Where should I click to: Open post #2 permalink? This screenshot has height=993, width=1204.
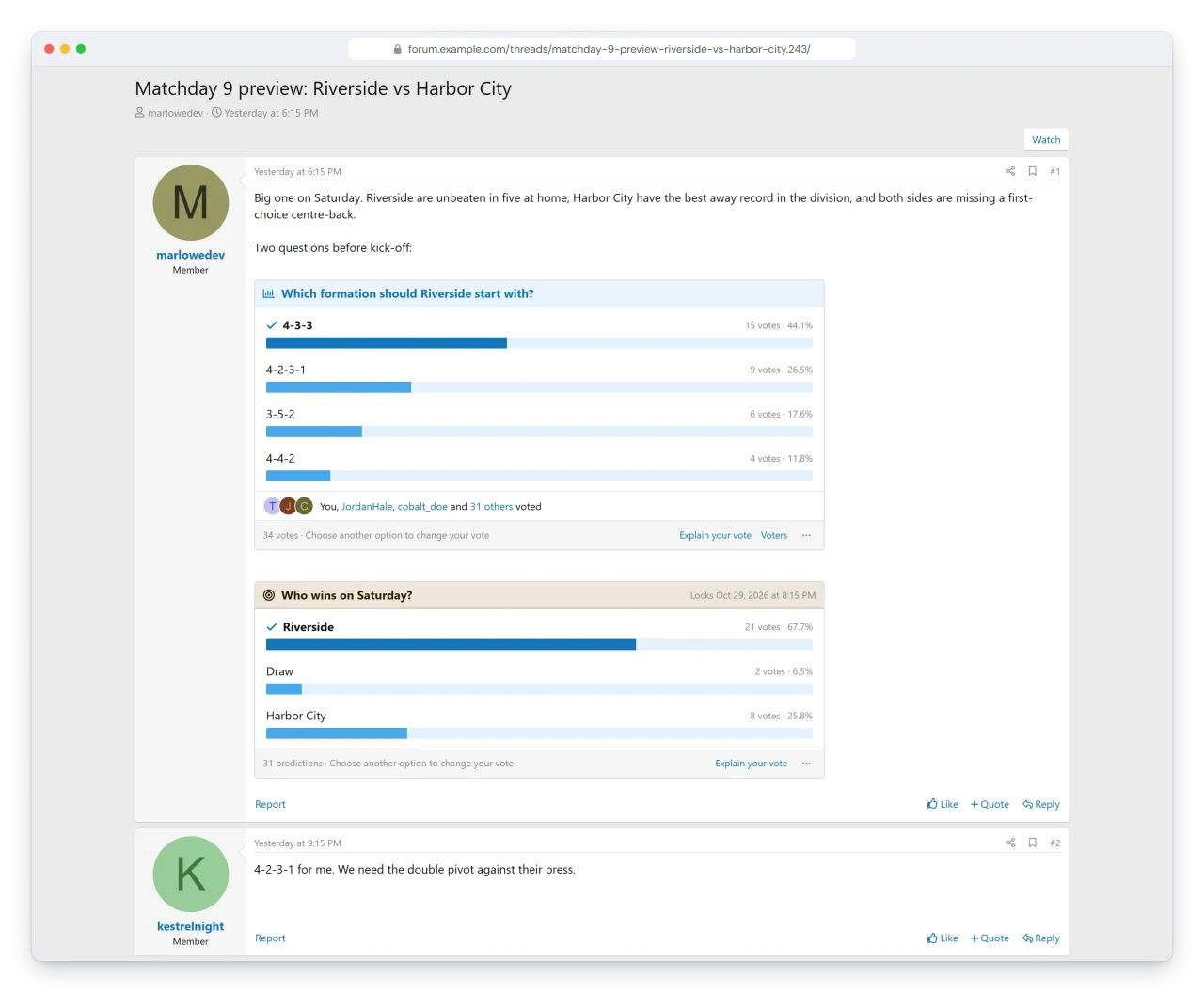(1054, 843)
